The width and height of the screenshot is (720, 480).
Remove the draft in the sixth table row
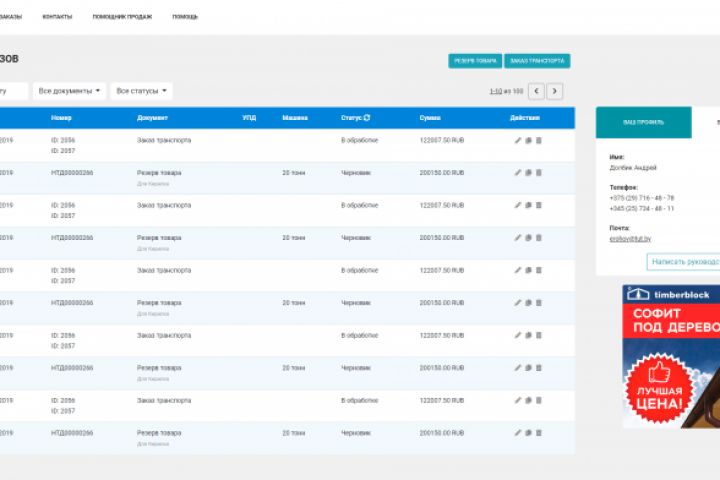pos(539,303)
